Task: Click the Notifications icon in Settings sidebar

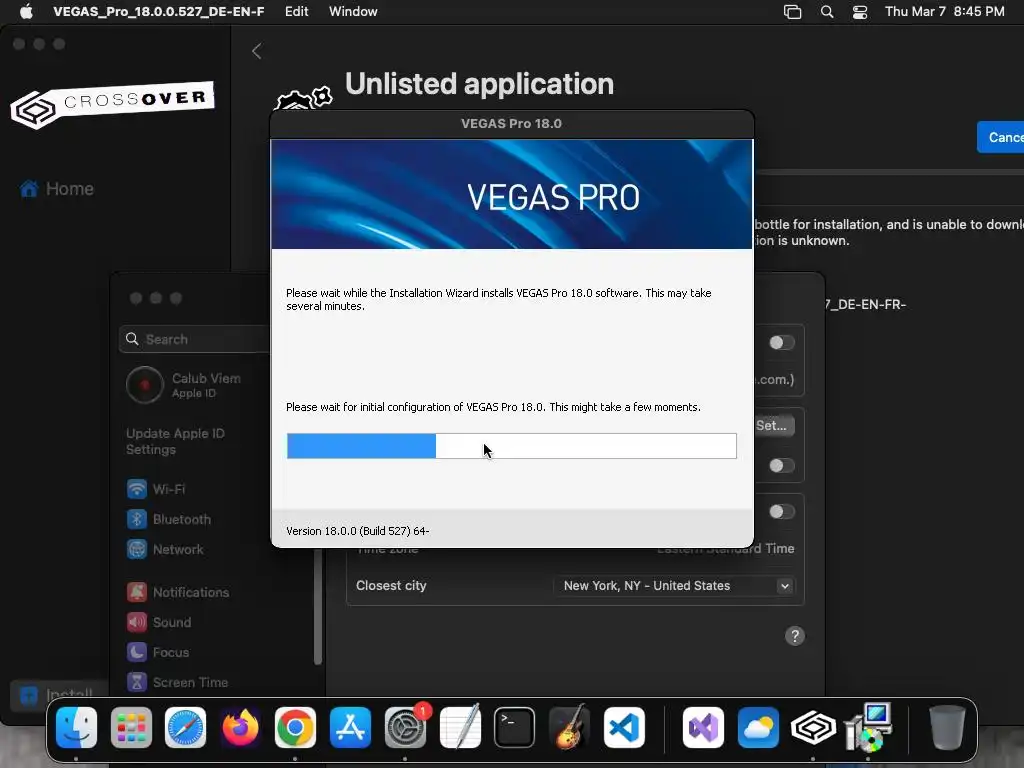Action: tap(136, 592)
